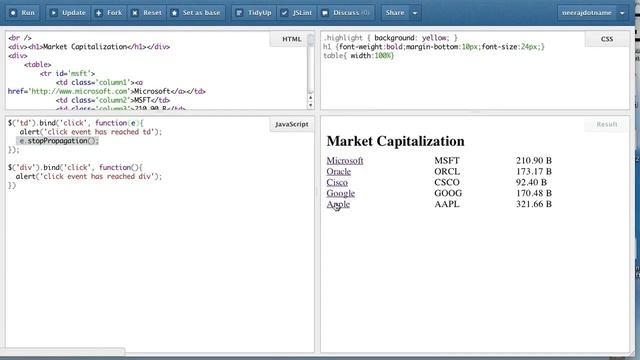The image size is (640, 360).
Task: Click the HTML panel scroll down arrow
Action: click(311, 105)
